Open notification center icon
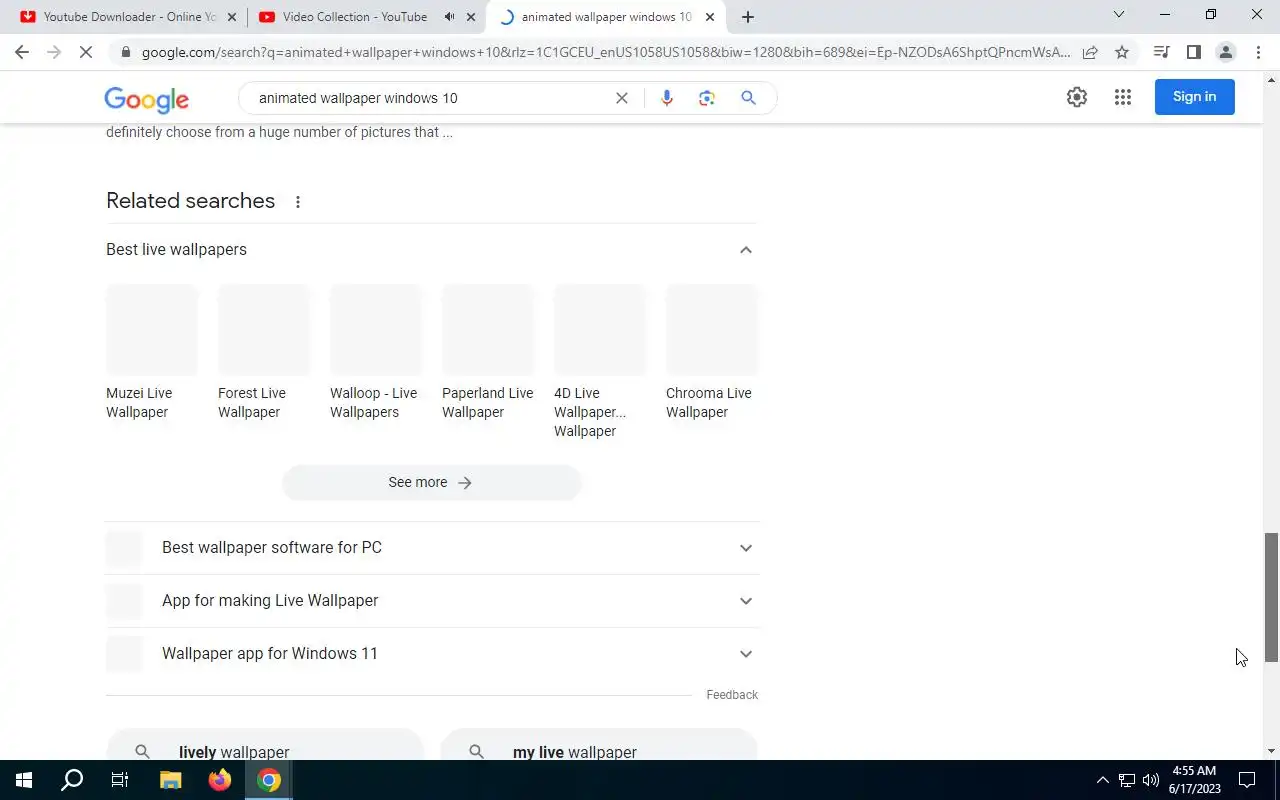The height and width of the screenshot is (800, 1280). click(x=1247, y=780)
